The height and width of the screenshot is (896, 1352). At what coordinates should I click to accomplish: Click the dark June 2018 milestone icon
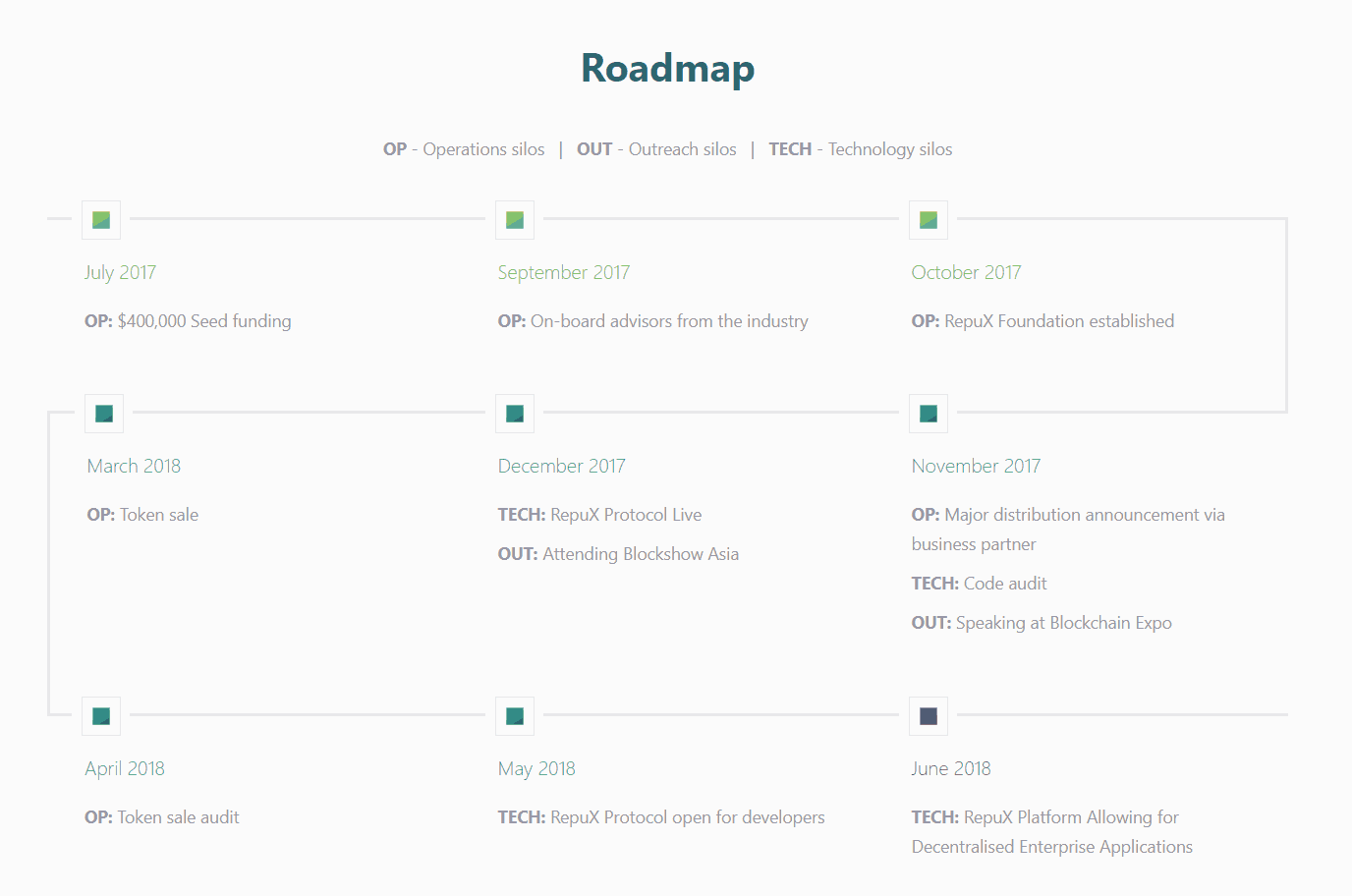pyautogui.click(x=929, y=716)
